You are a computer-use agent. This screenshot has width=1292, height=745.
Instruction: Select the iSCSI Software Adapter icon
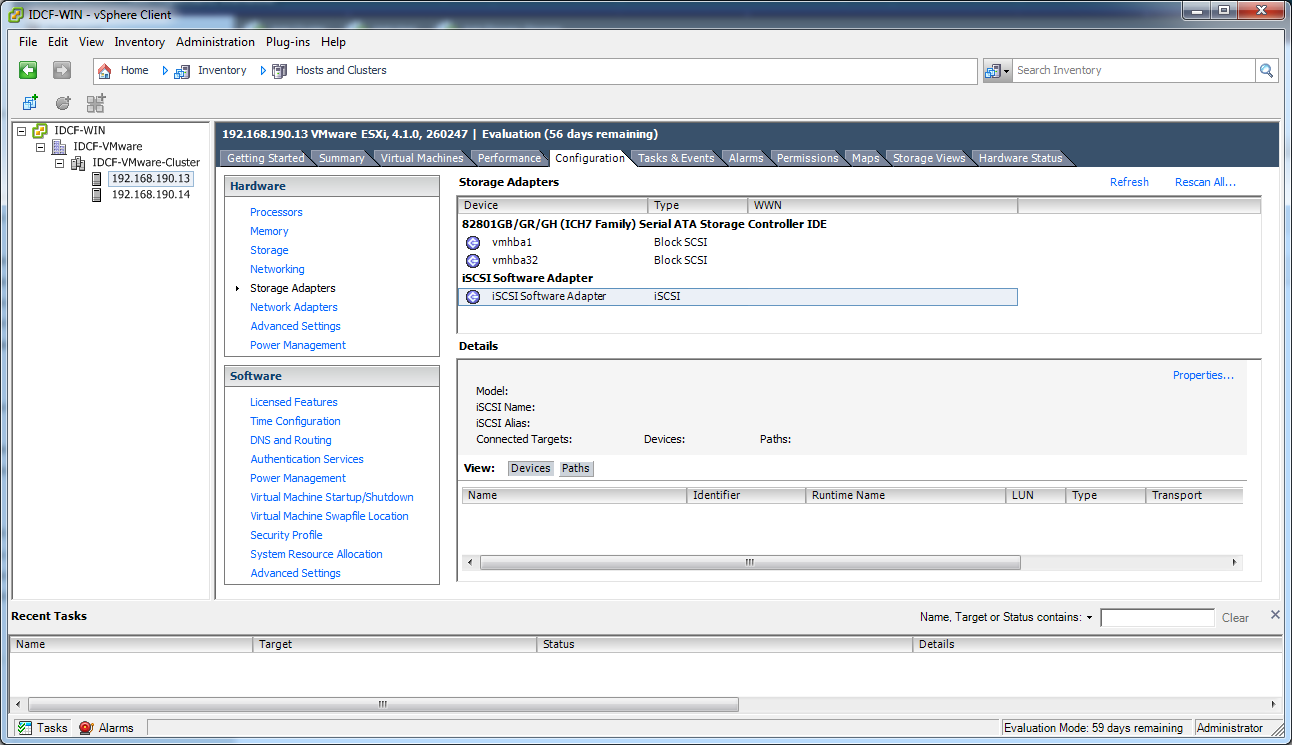coord(472,296)
